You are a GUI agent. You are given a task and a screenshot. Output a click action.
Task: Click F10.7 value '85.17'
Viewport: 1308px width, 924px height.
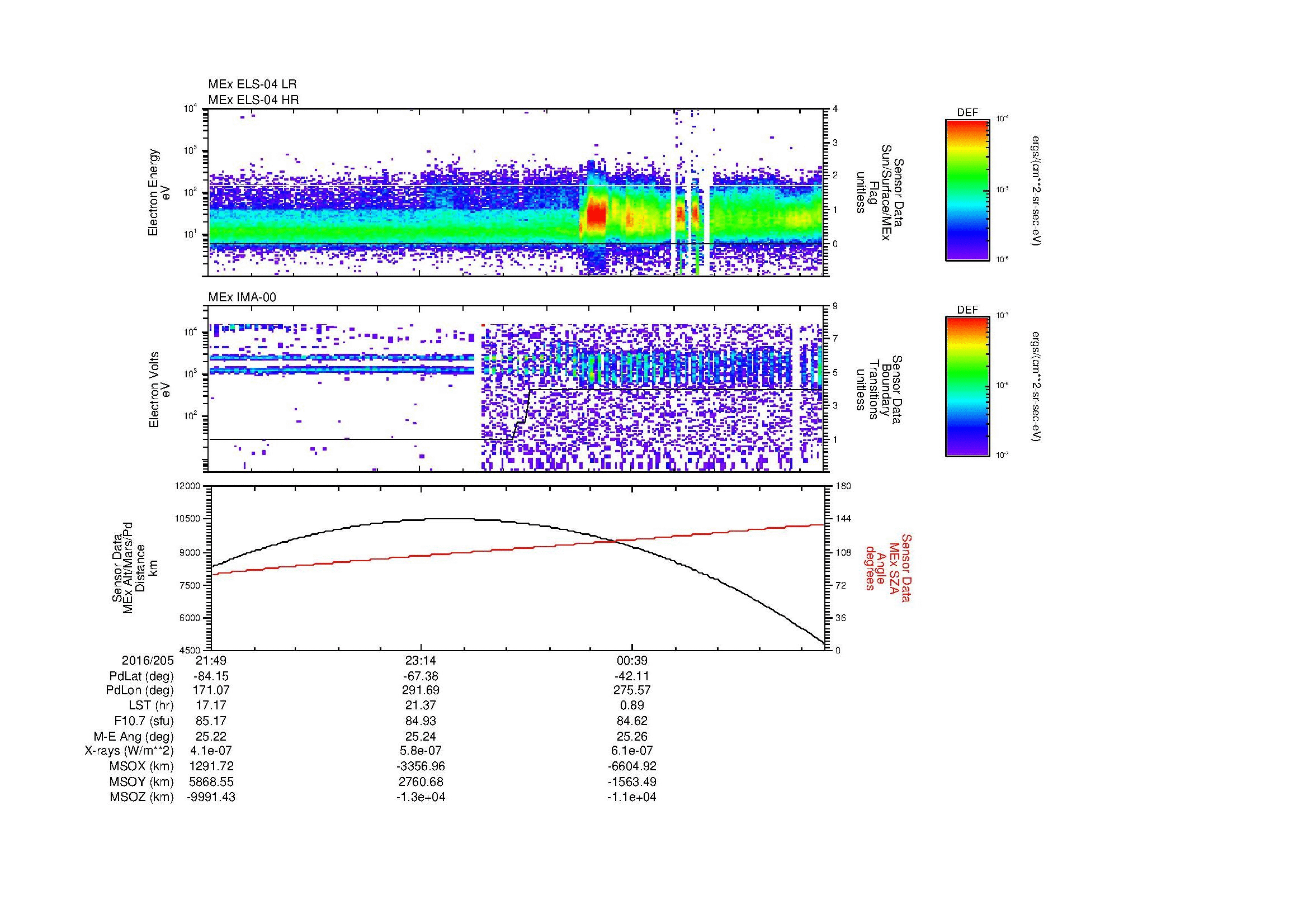click(x=211, y=721)
